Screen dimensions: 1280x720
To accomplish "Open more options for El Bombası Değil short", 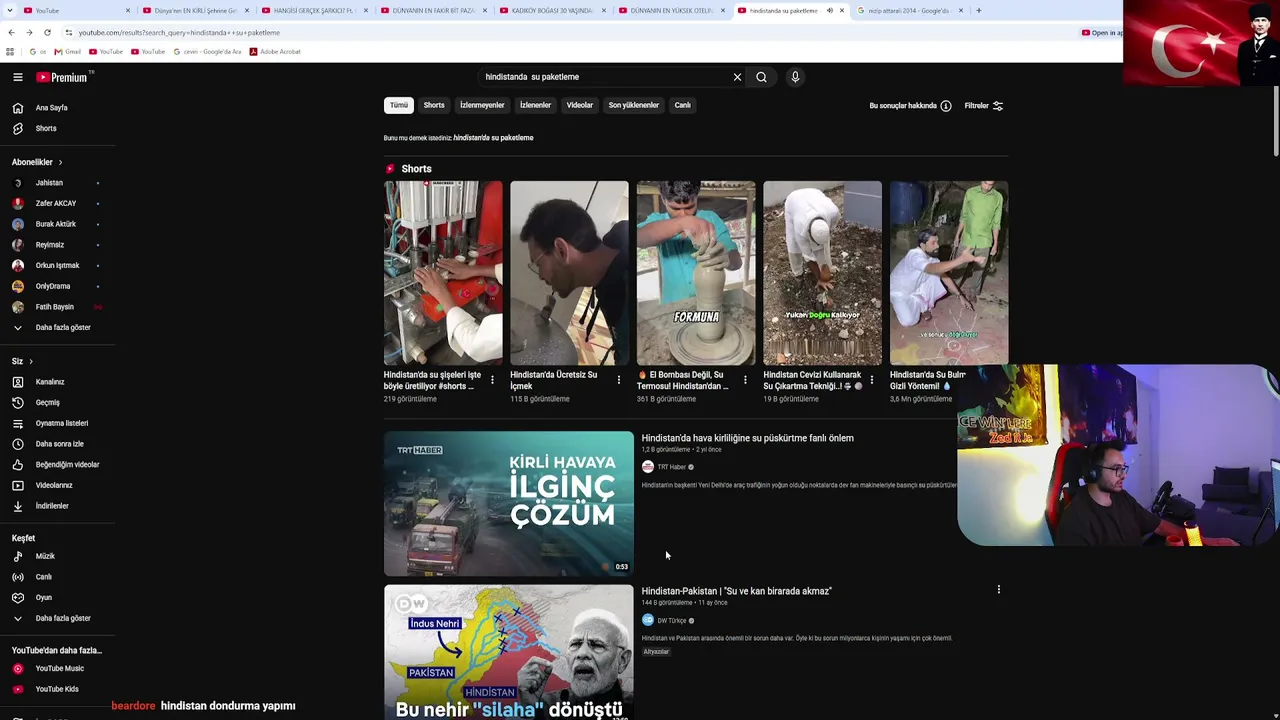I will point(745,380).
